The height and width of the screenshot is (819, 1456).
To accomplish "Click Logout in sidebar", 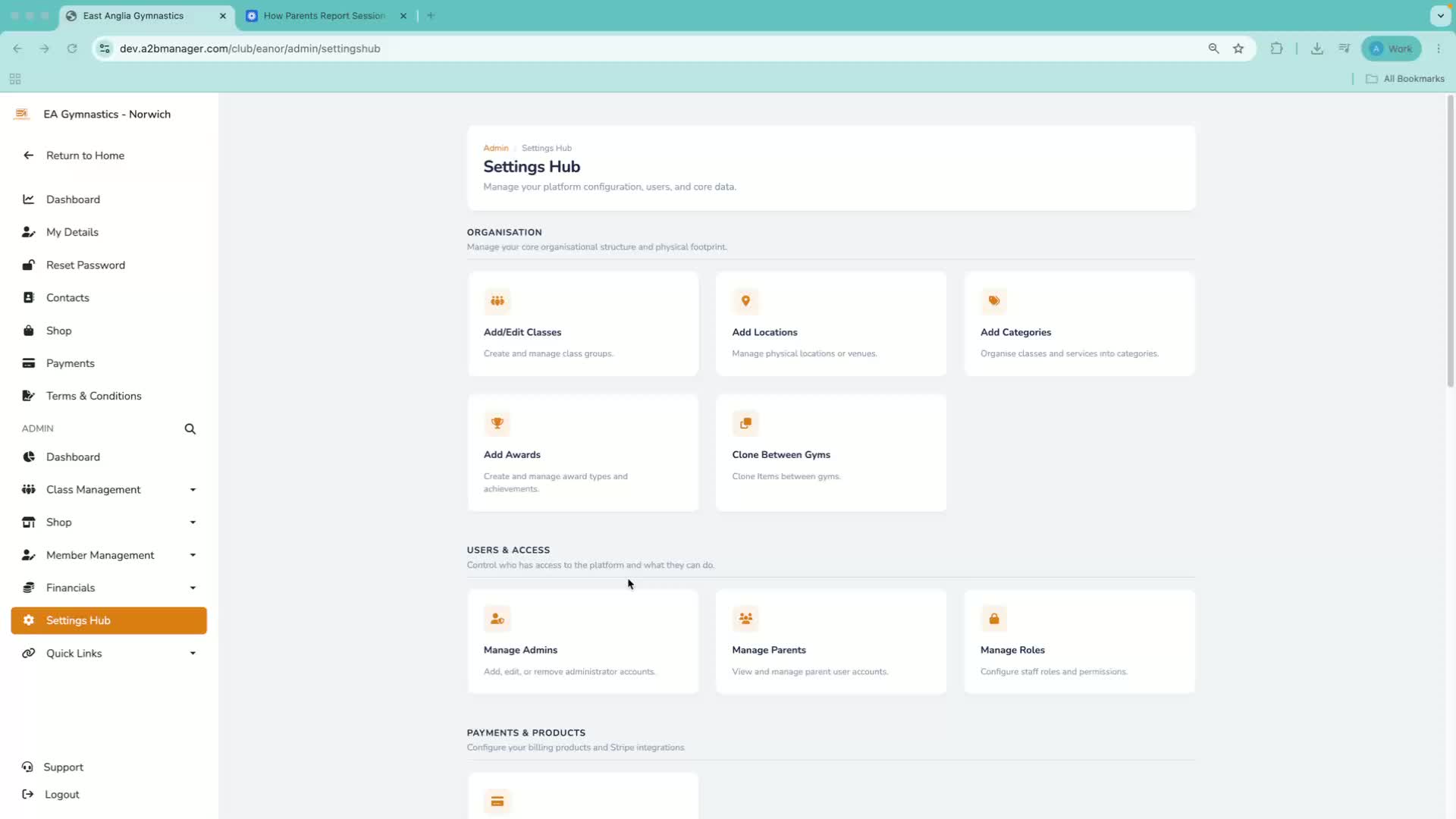I will [51, 795].
